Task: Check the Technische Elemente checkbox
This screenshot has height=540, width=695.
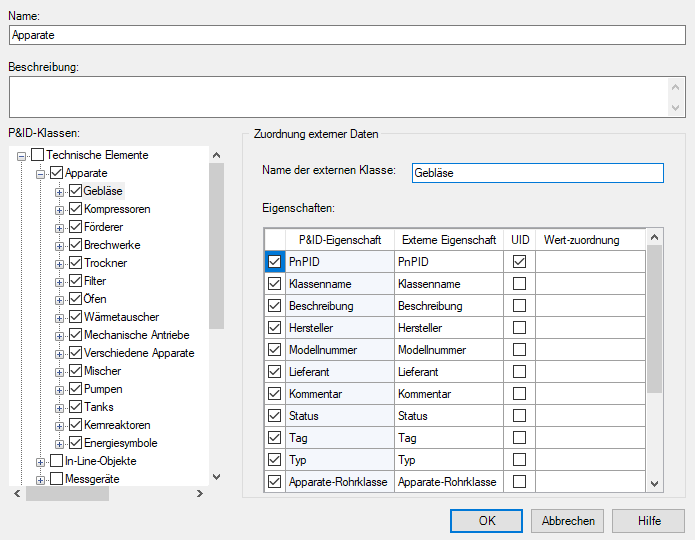Action: pyautogui.click(x=38, y=155)
